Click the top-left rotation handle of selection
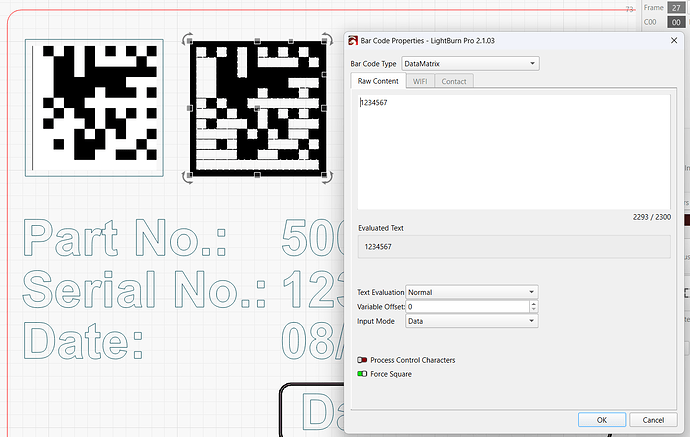The image size is (690, 437). tap(187, 38)
